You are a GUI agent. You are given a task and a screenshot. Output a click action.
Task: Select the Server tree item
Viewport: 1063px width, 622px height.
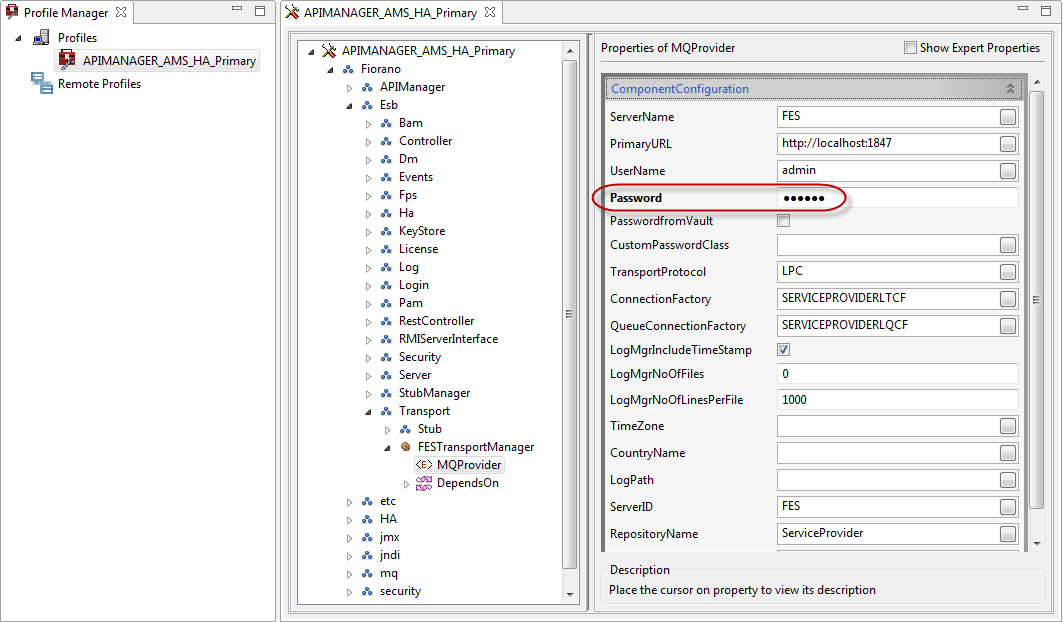point(415,375)
